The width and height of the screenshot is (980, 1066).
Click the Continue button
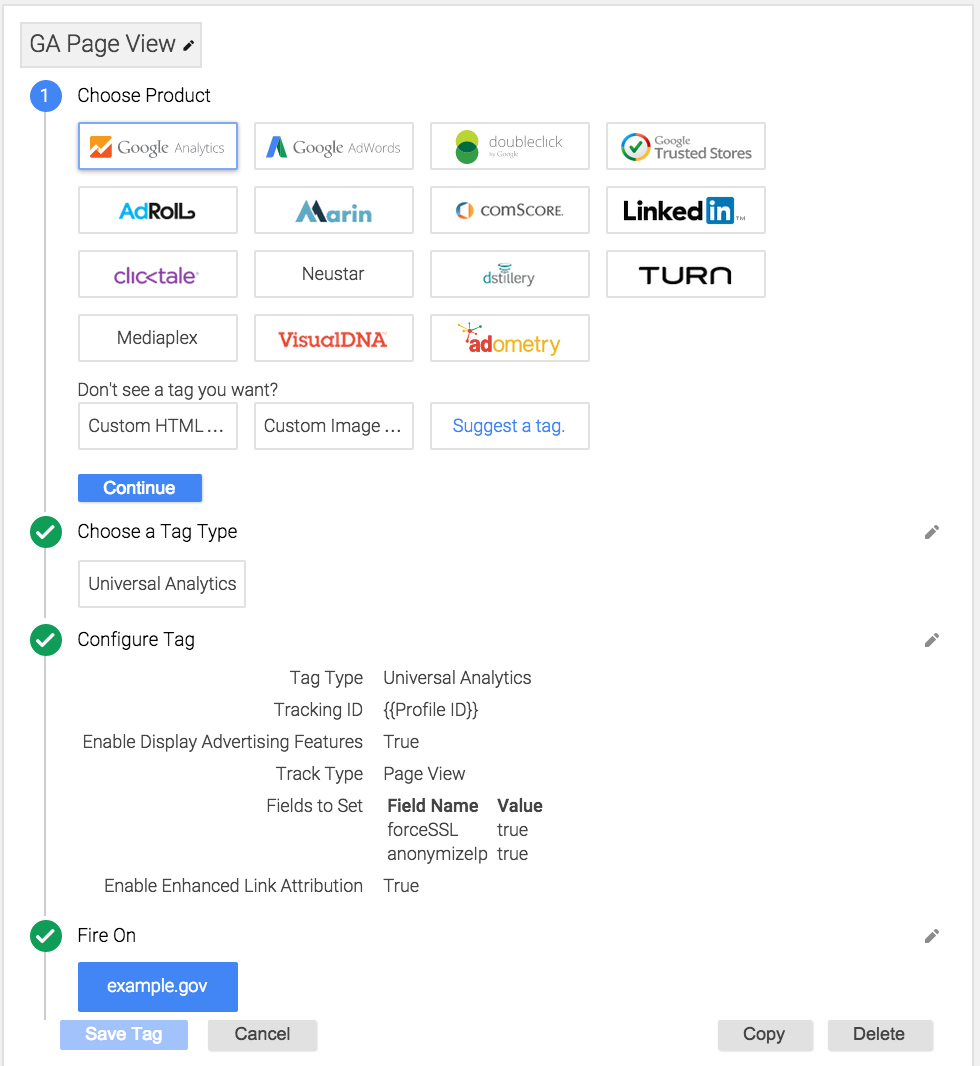tap(140, 488)
